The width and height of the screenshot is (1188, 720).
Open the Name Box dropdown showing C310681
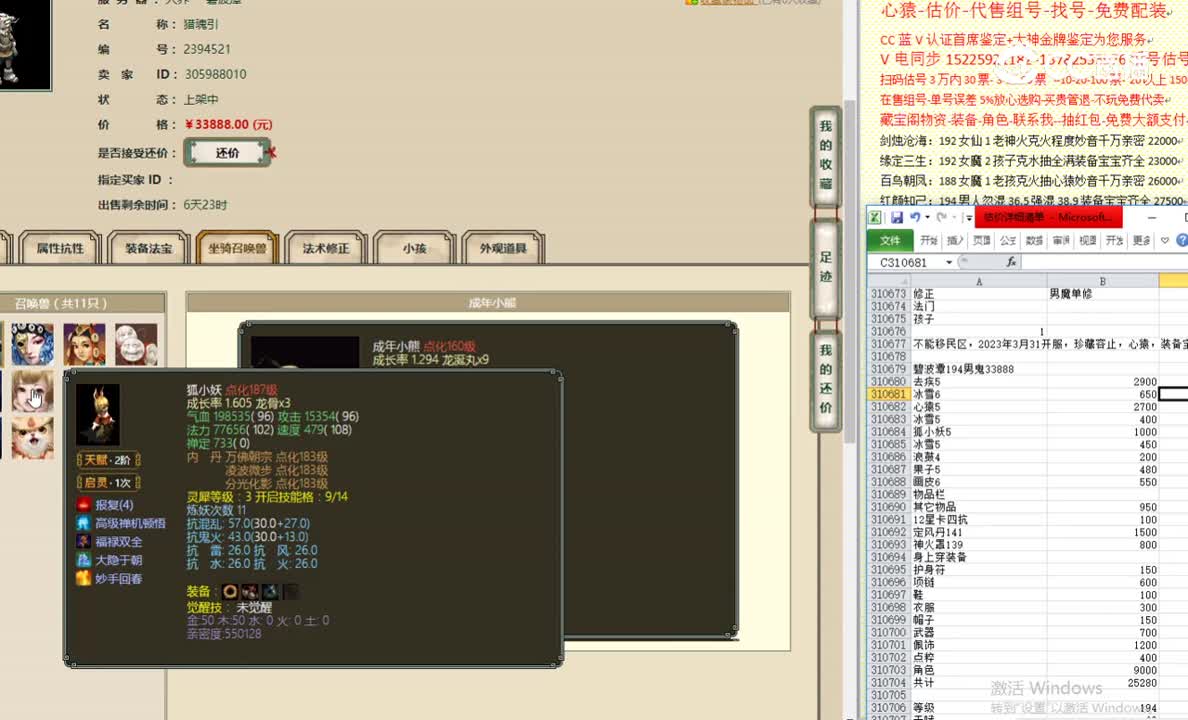[949, 262]
